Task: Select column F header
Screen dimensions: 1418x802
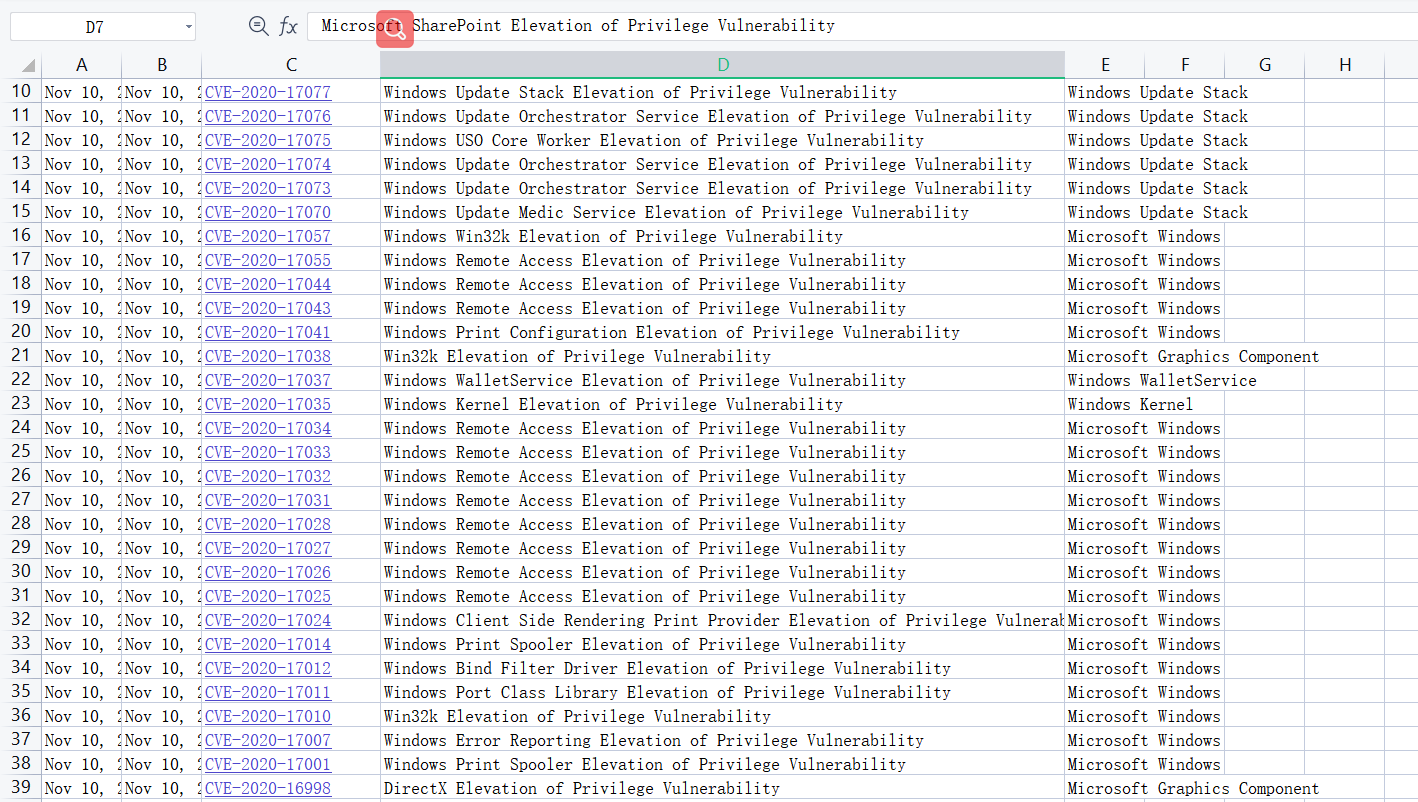Action: coord(1185,65)
